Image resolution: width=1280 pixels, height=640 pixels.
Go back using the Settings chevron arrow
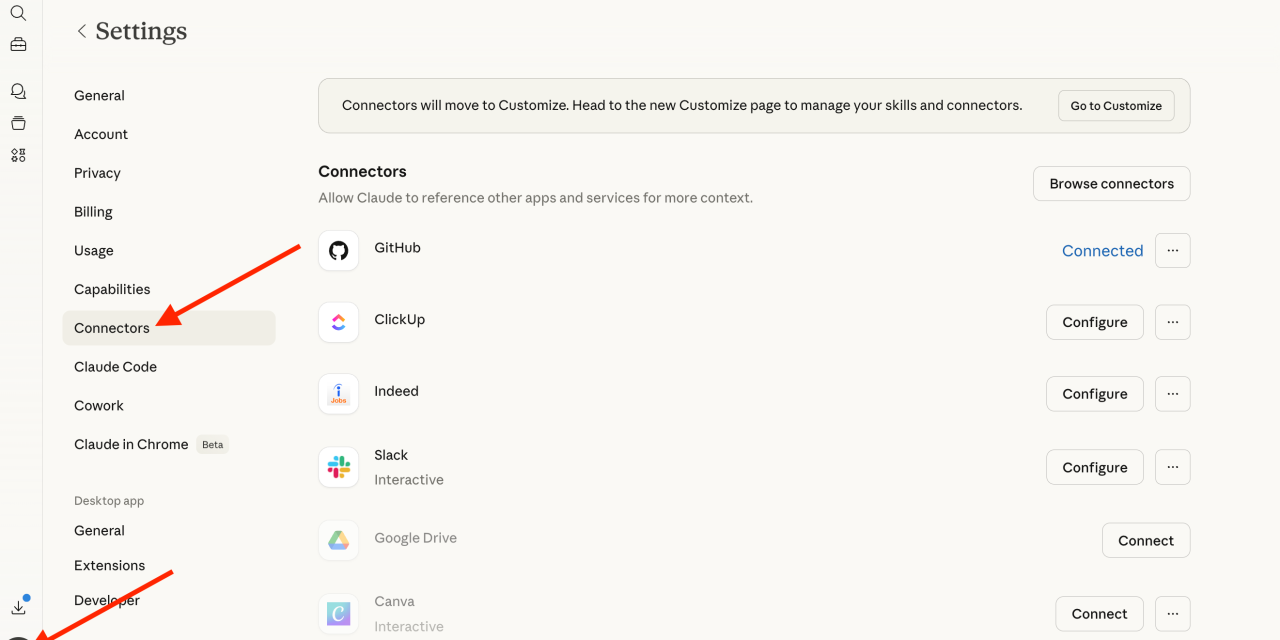82,32
